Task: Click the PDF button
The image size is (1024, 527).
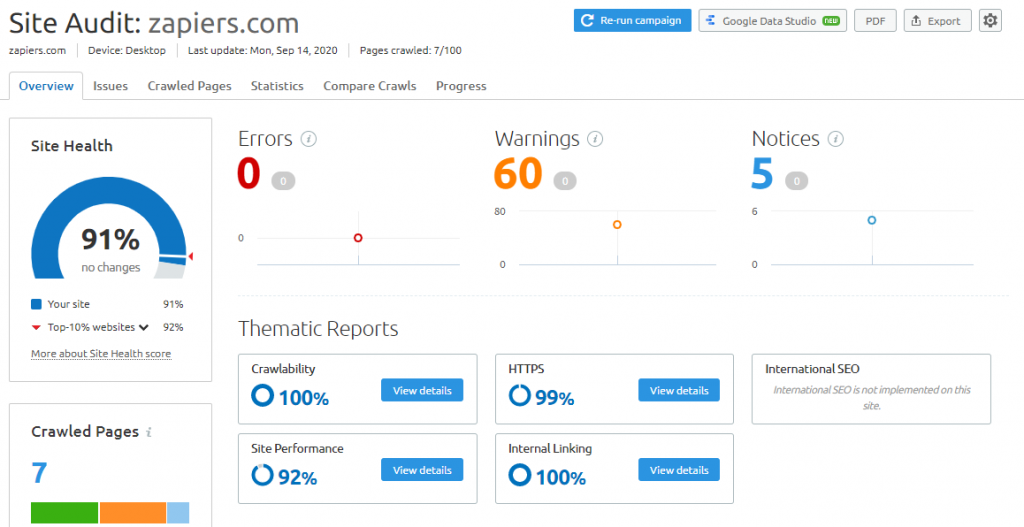Action: click(x=875, y=21)
